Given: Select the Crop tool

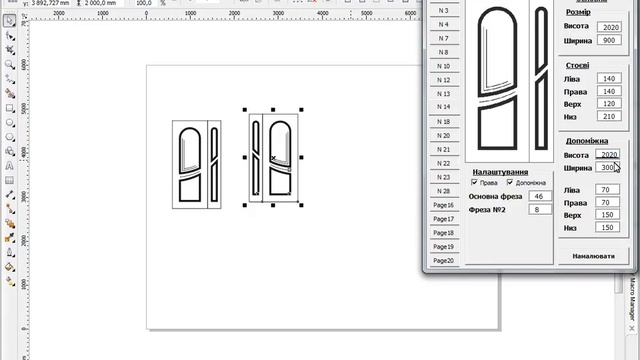Looking at the screenshot, I should tap(9, 50).
